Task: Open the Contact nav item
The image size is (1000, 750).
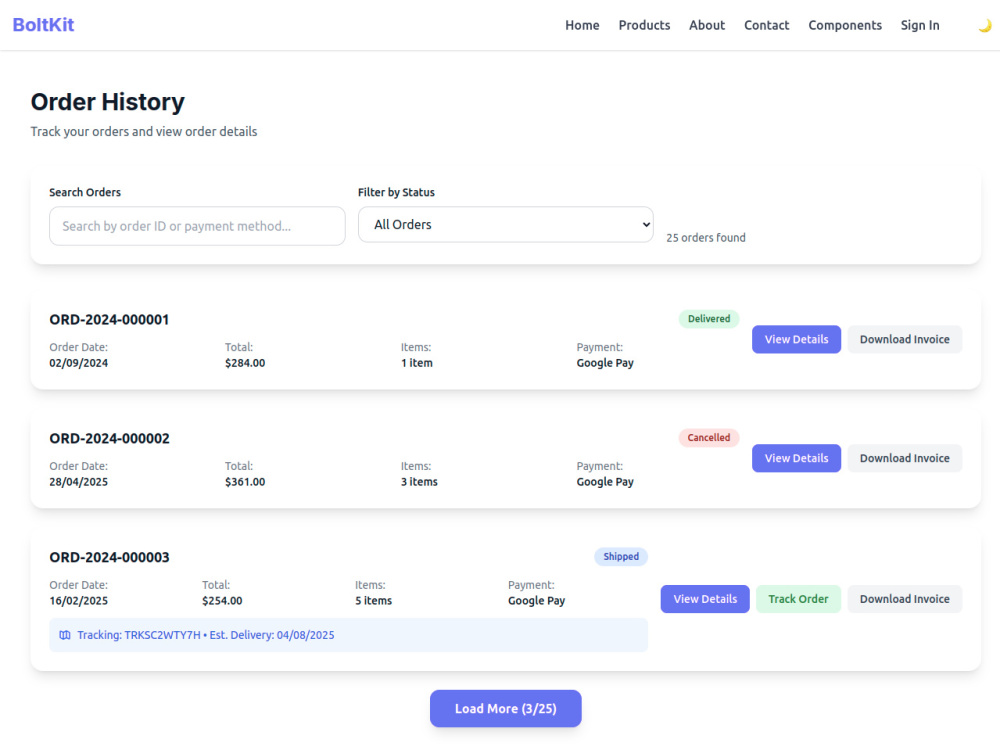Action: 767,26
